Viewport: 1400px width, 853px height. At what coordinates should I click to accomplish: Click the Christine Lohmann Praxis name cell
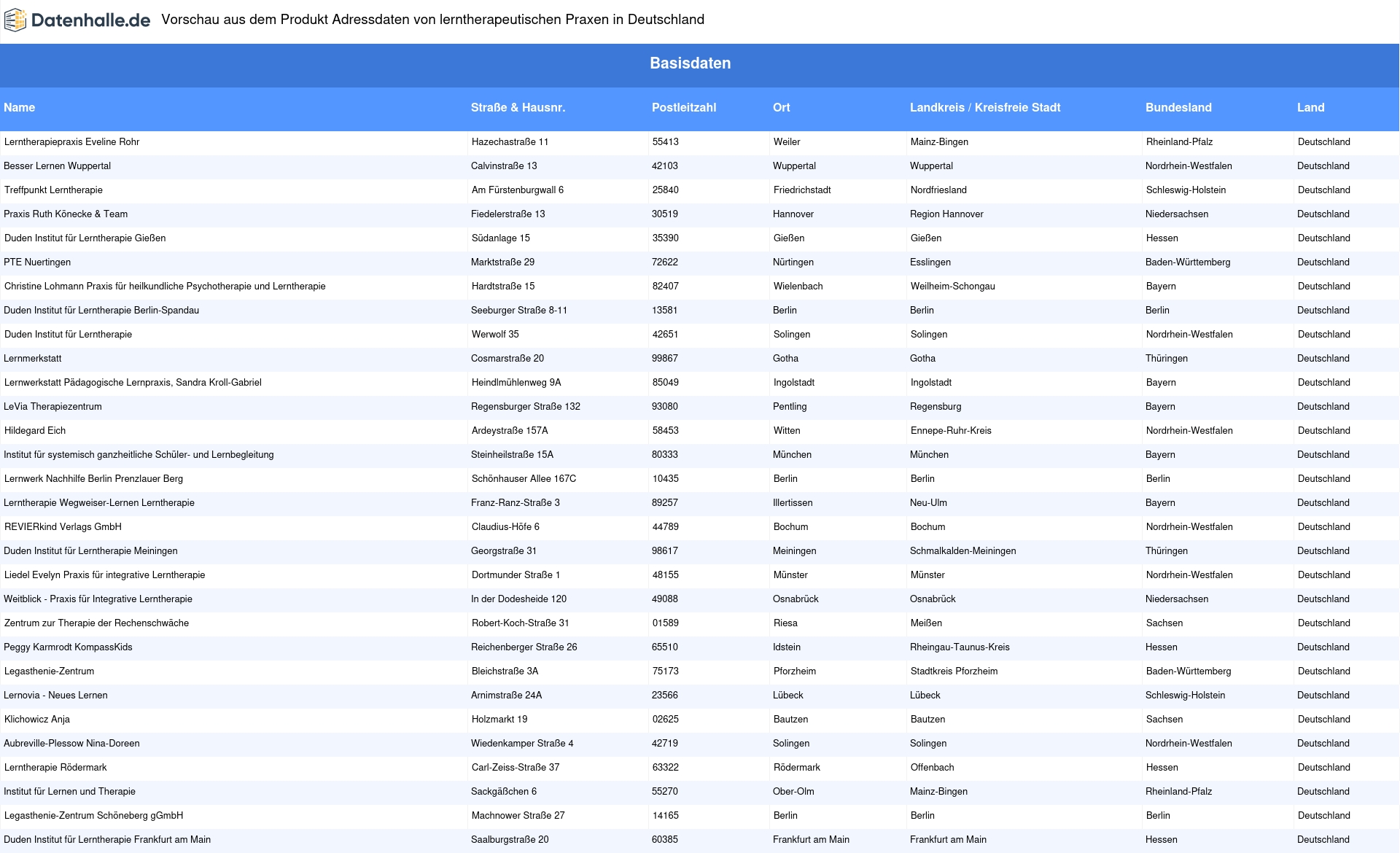(165, 287)
